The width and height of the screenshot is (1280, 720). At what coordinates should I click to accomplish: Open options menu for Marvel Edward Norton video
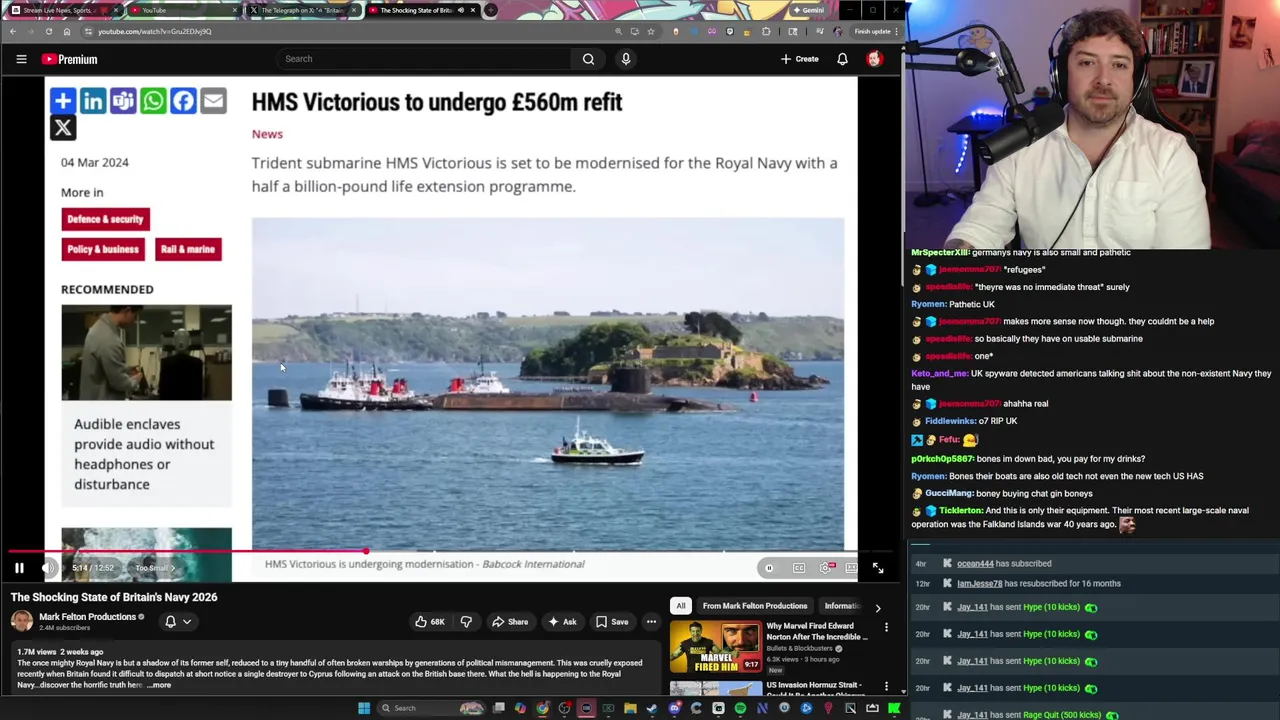(x=886, y=628)
